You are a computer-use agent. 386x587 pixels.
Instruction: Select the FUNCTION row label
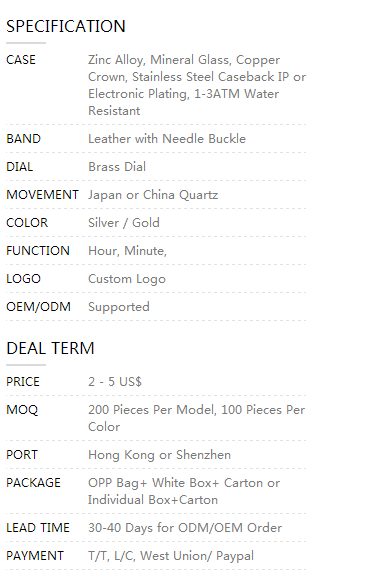pos(38,251)
